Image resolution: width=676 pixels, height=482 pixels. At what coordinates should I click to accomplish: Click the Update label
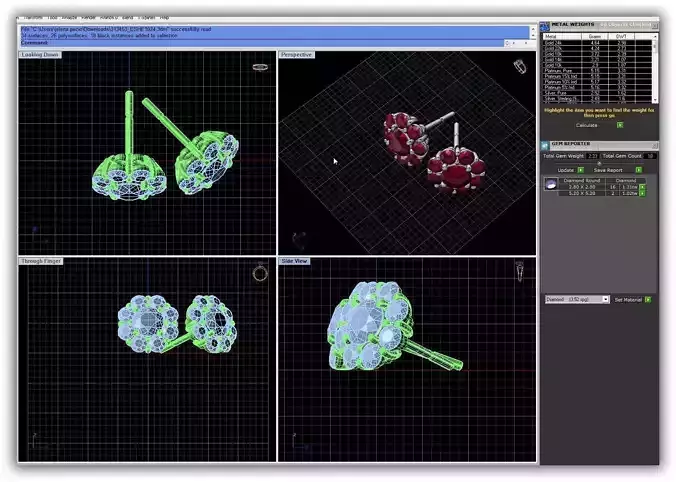[566, 170]
